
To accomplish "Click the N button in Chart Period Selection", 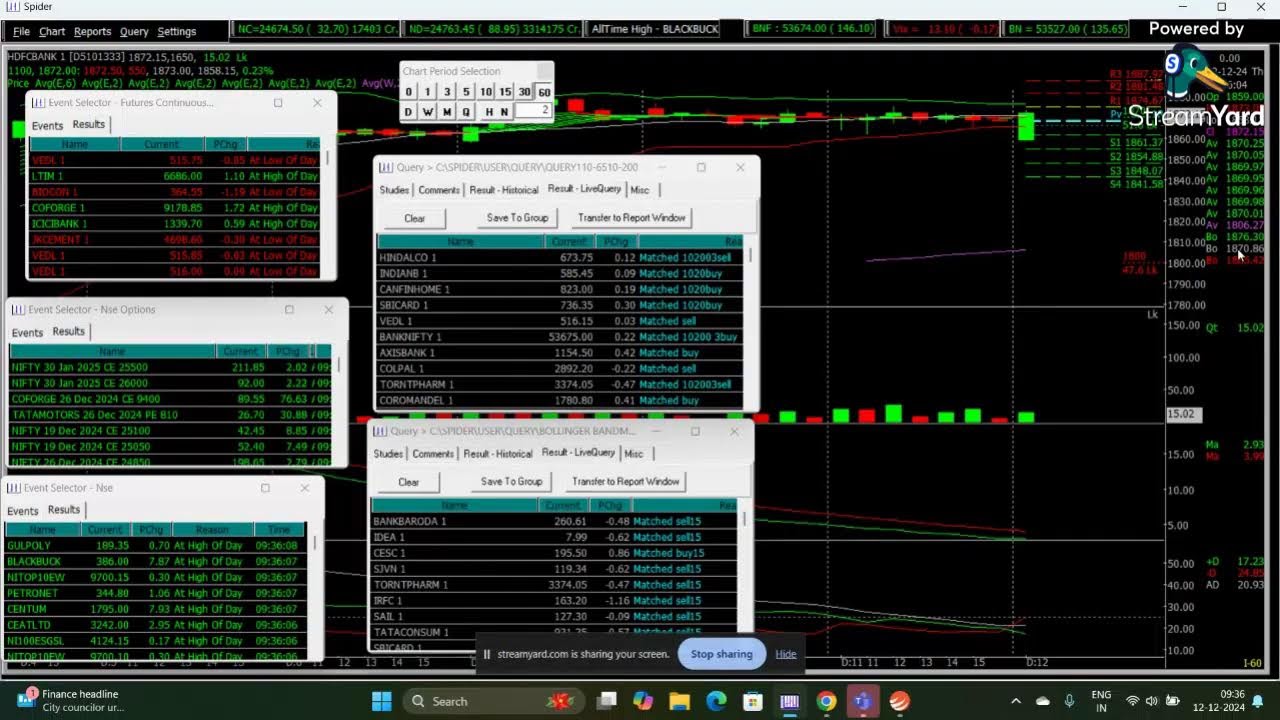I will pyautogui.click(x=505, y=111).
